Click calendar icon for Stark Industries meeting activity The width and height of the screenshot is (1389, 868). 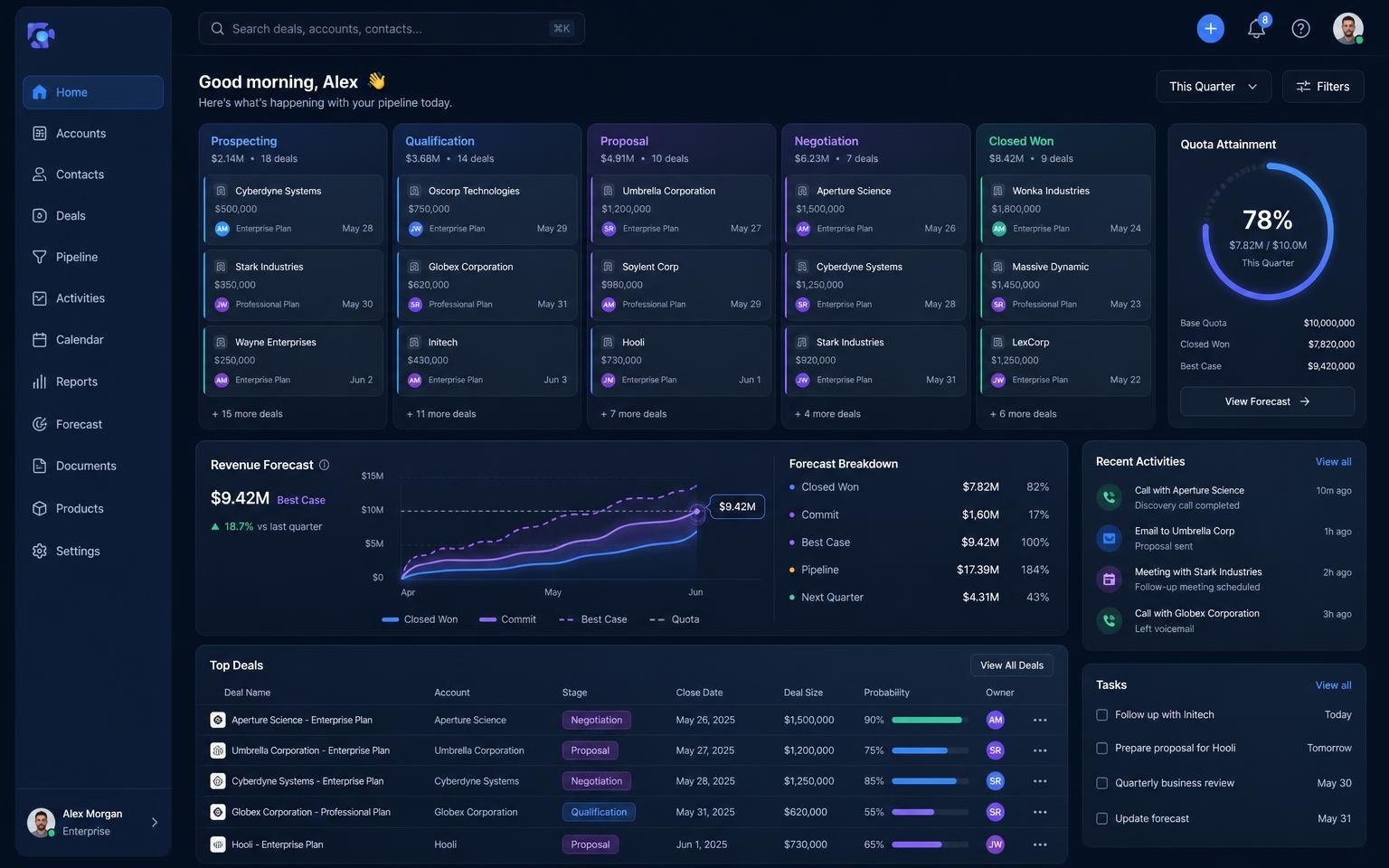pos(1109,579)
